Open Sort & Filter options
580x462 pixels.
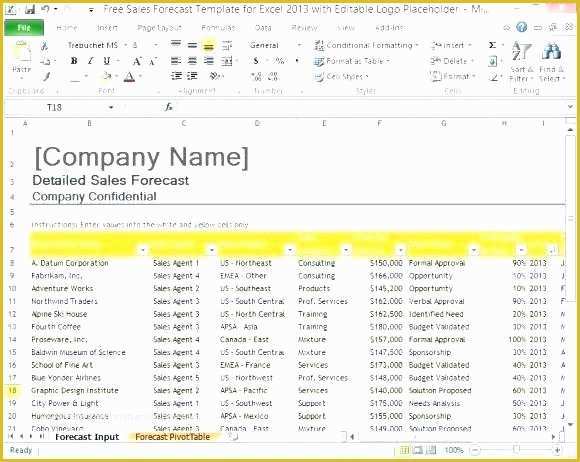coord(521,61)
